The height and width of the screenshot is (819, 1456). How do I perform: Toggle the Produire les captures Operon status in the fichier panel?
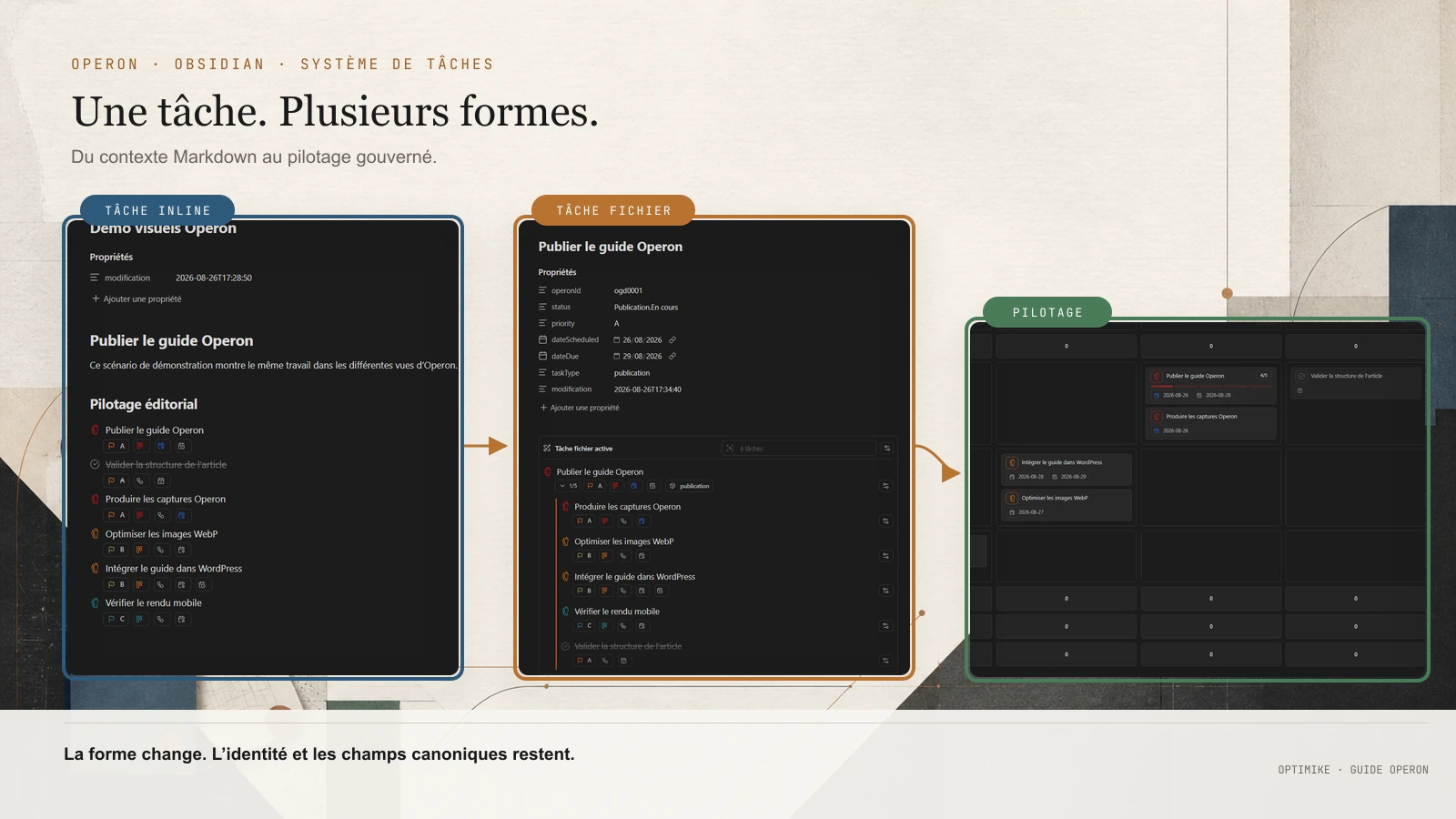565,507
